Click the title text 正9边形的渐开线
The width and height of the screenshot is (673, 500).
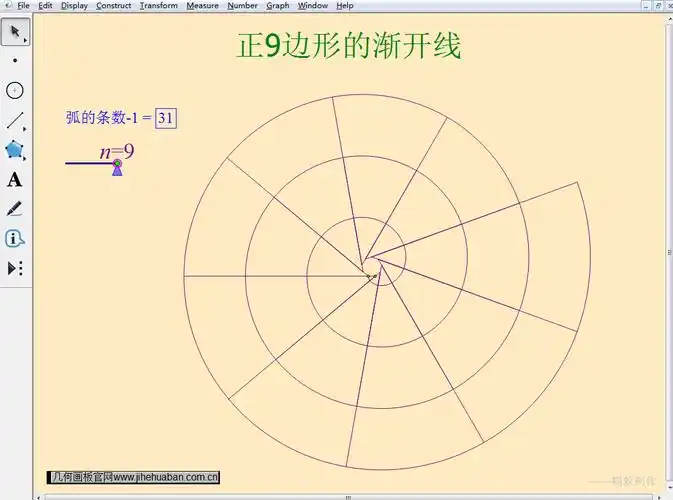coord(349,45)
